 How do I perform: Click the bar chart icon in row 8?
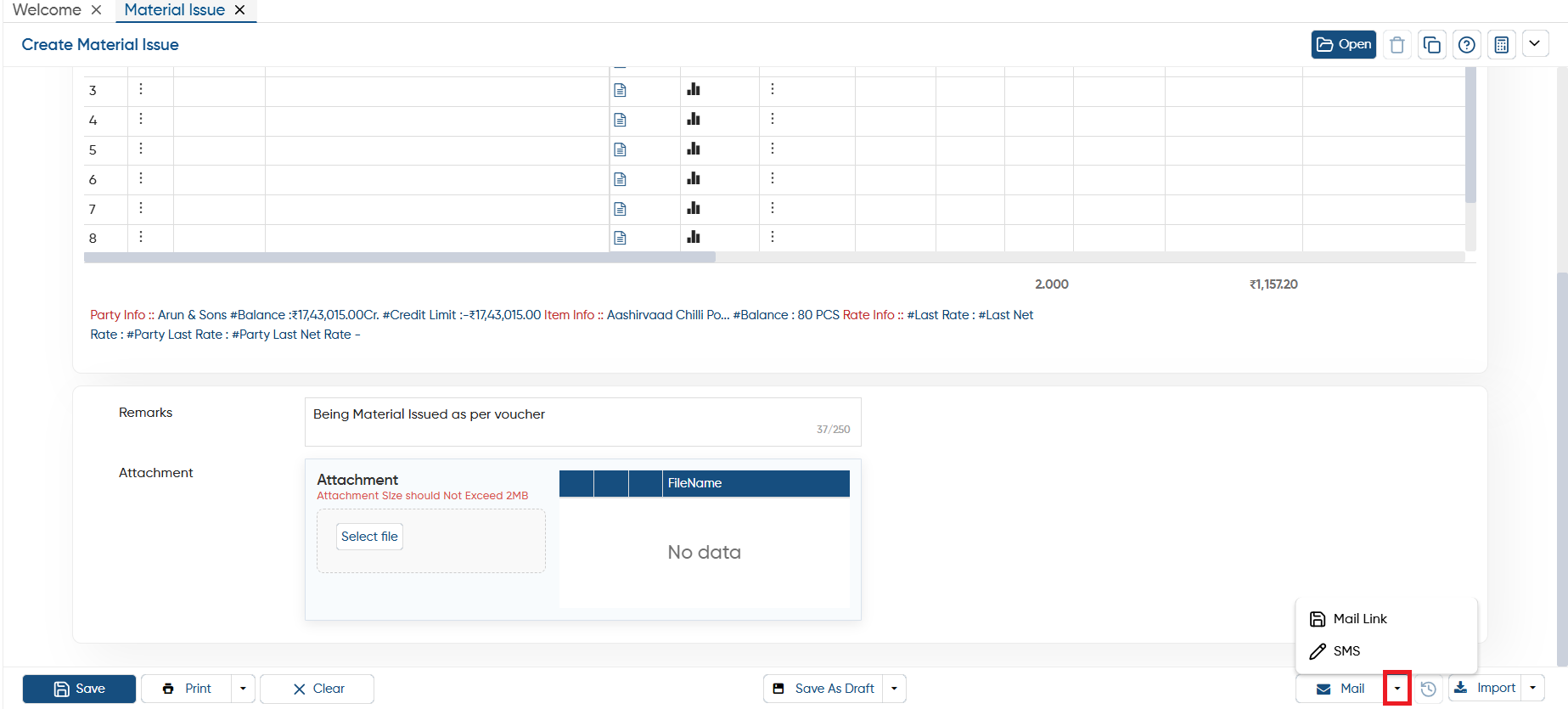(694, 237)
